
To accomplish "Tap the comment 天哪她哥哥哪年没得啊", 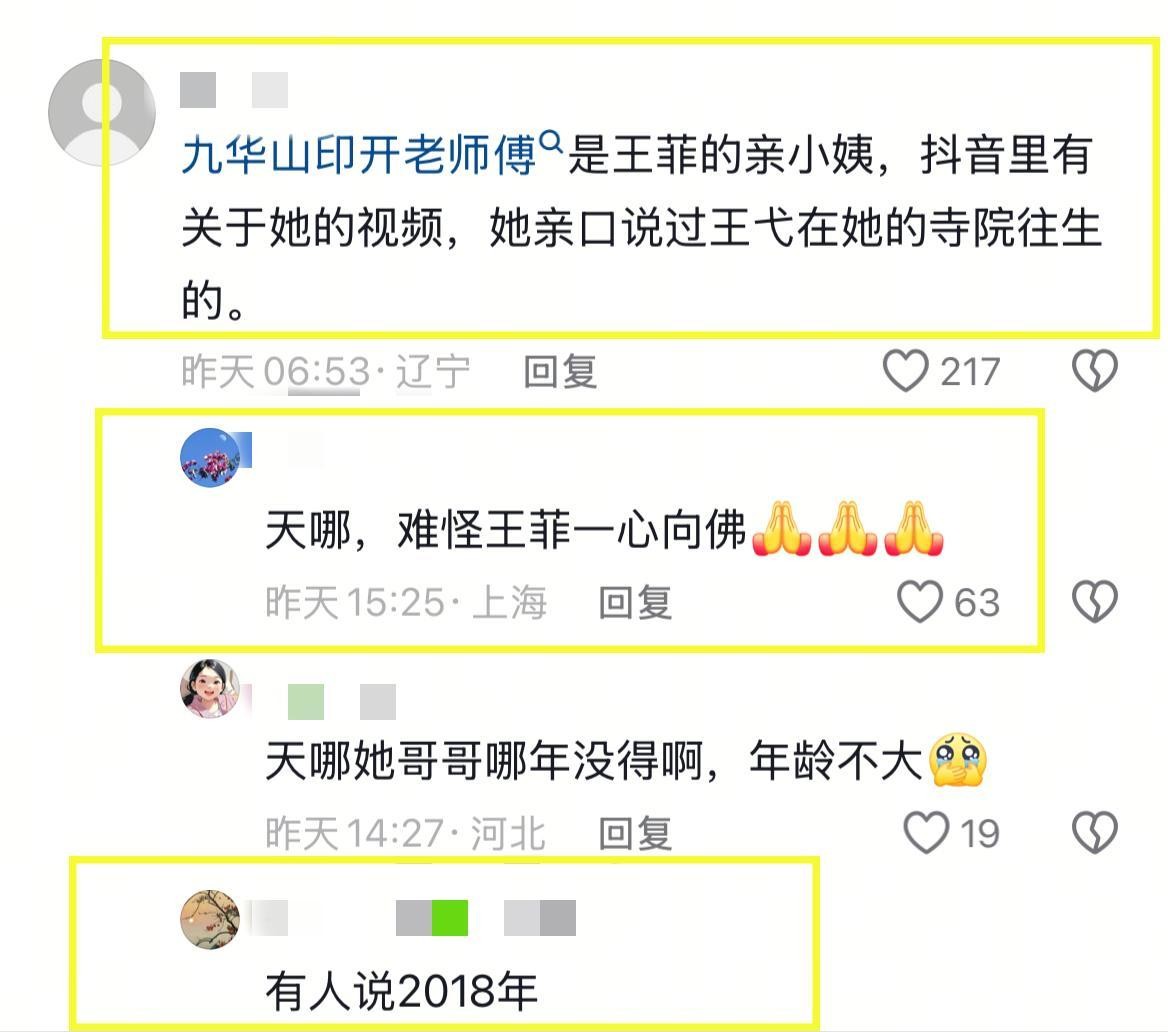I will coord(626,761).
